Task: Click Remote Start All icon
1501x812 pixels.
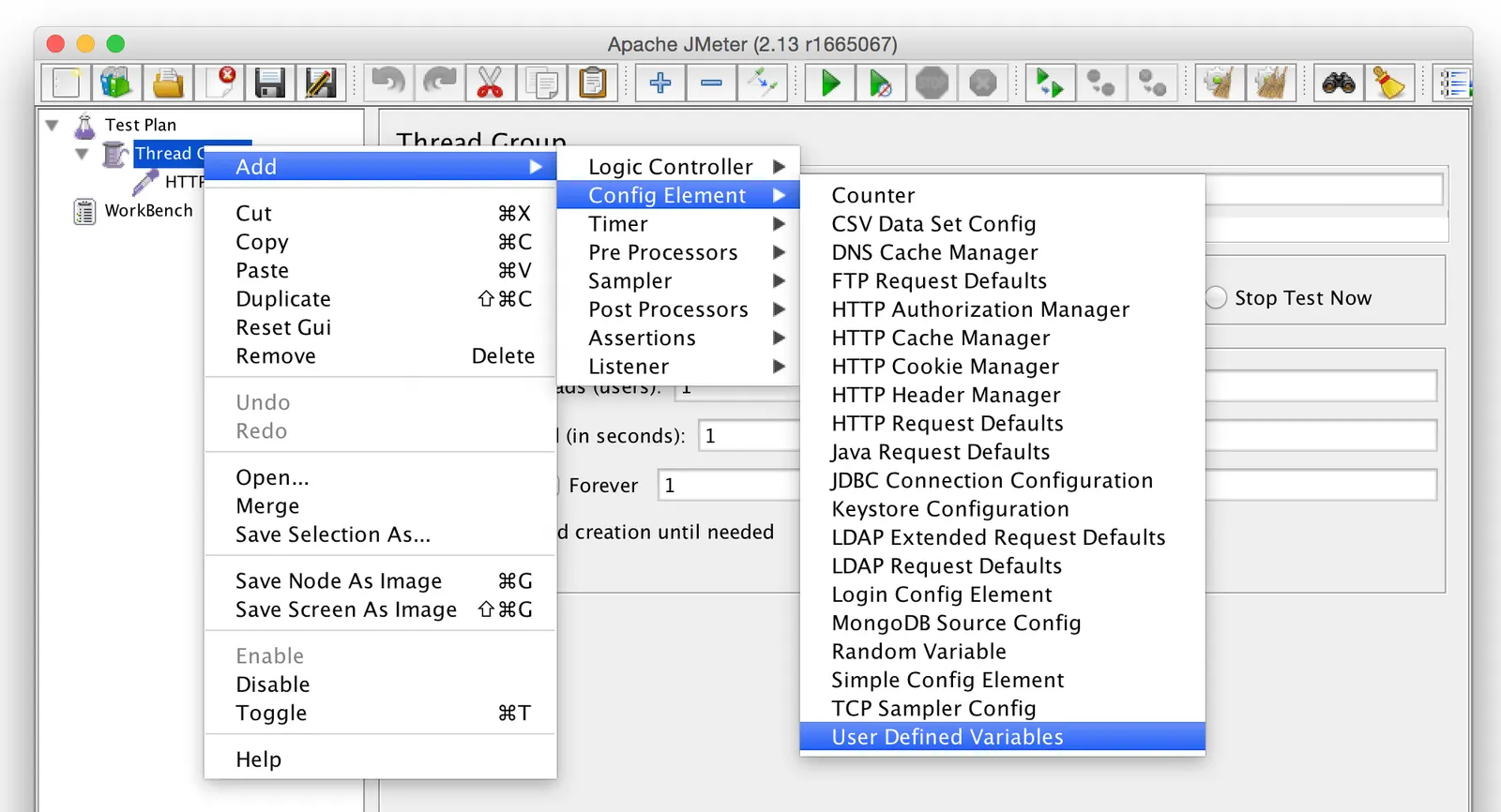Action: coord(1050,83)
